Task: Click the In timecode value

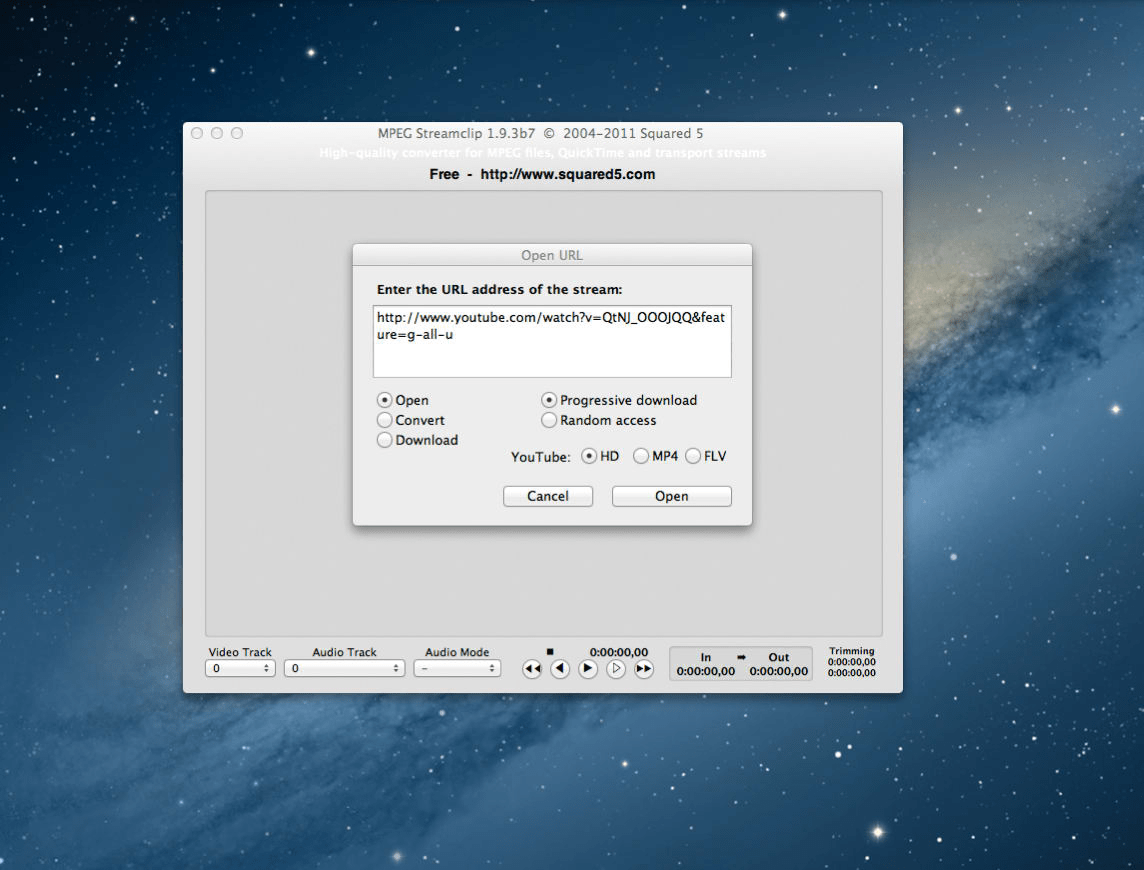Action: pyautogui.click(x=706, y=671)
